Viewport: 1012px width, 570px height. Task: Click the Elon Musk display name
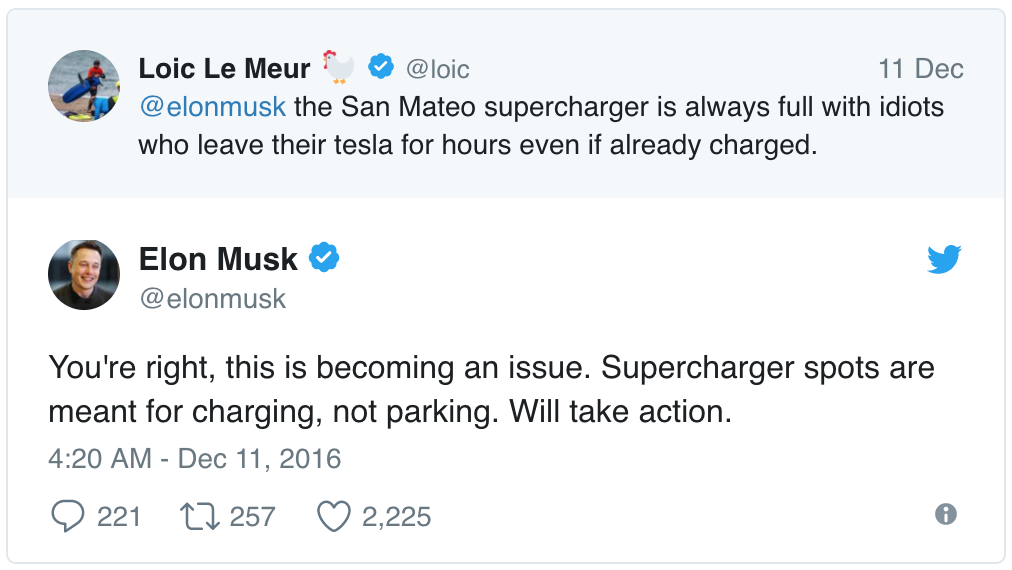pyautogui.click(x=218, y=260)
